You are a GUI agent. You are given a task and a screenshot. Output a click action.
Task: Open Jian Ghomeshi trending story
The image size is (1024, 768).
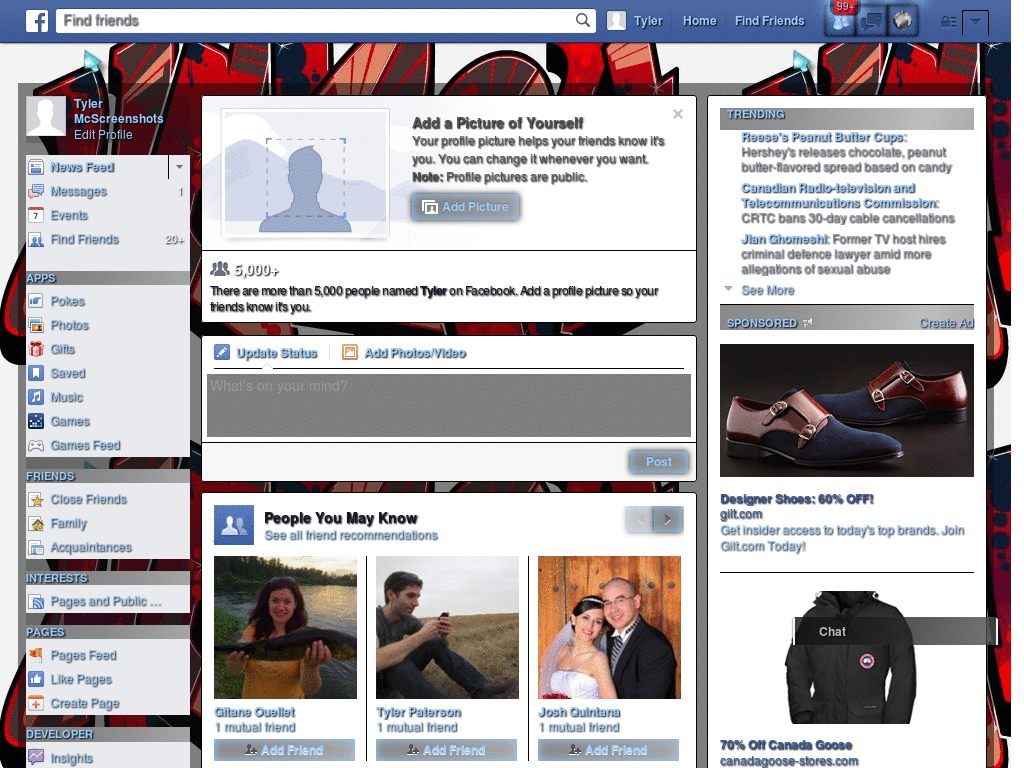tap(785, 240)
